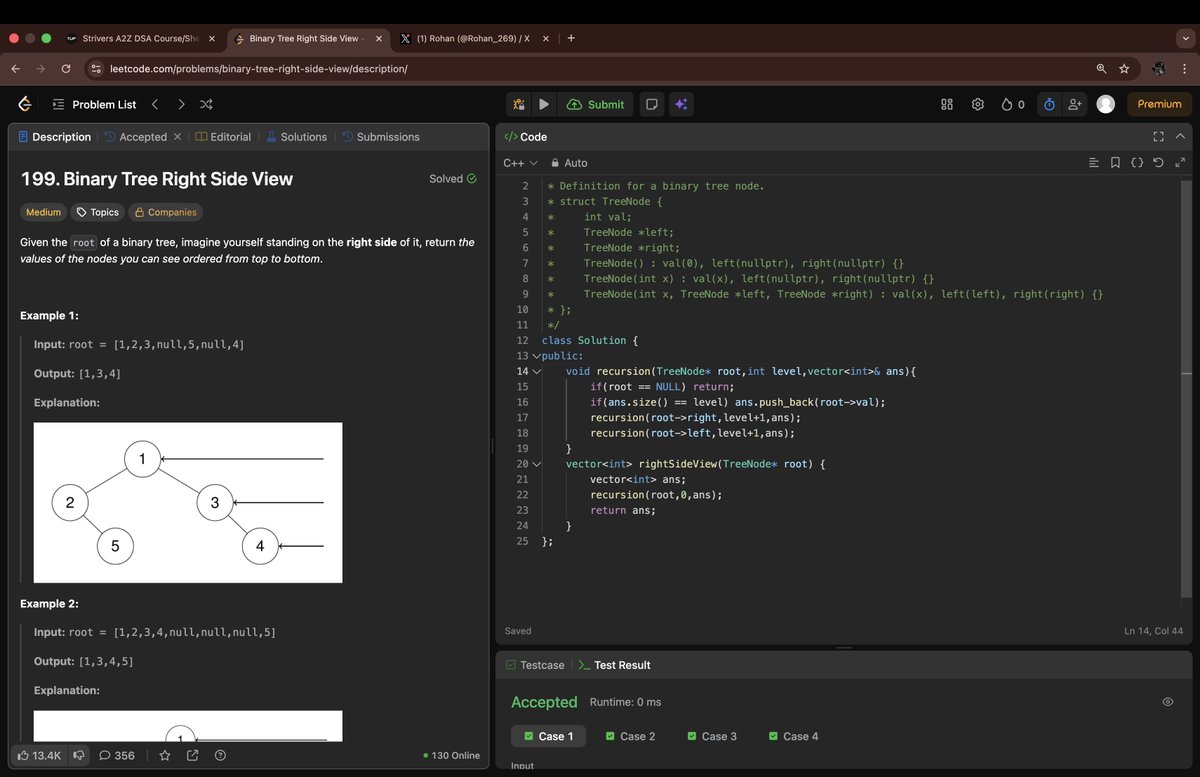Reload the page in Chrome
This screenshot has height=777, width=1200.
coord(66,69)
